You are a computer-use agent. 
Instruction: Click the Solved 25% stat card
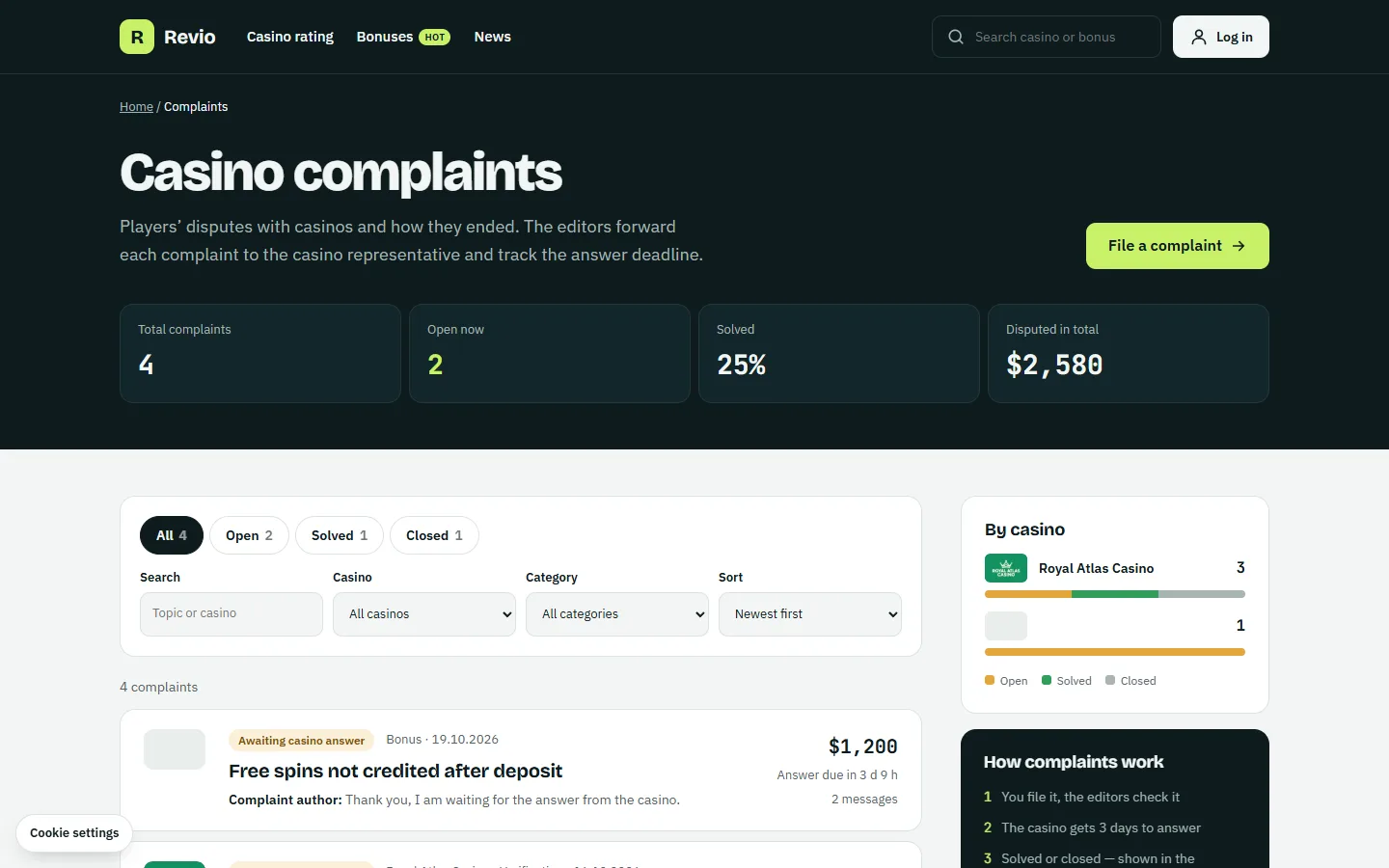[839, 353]
